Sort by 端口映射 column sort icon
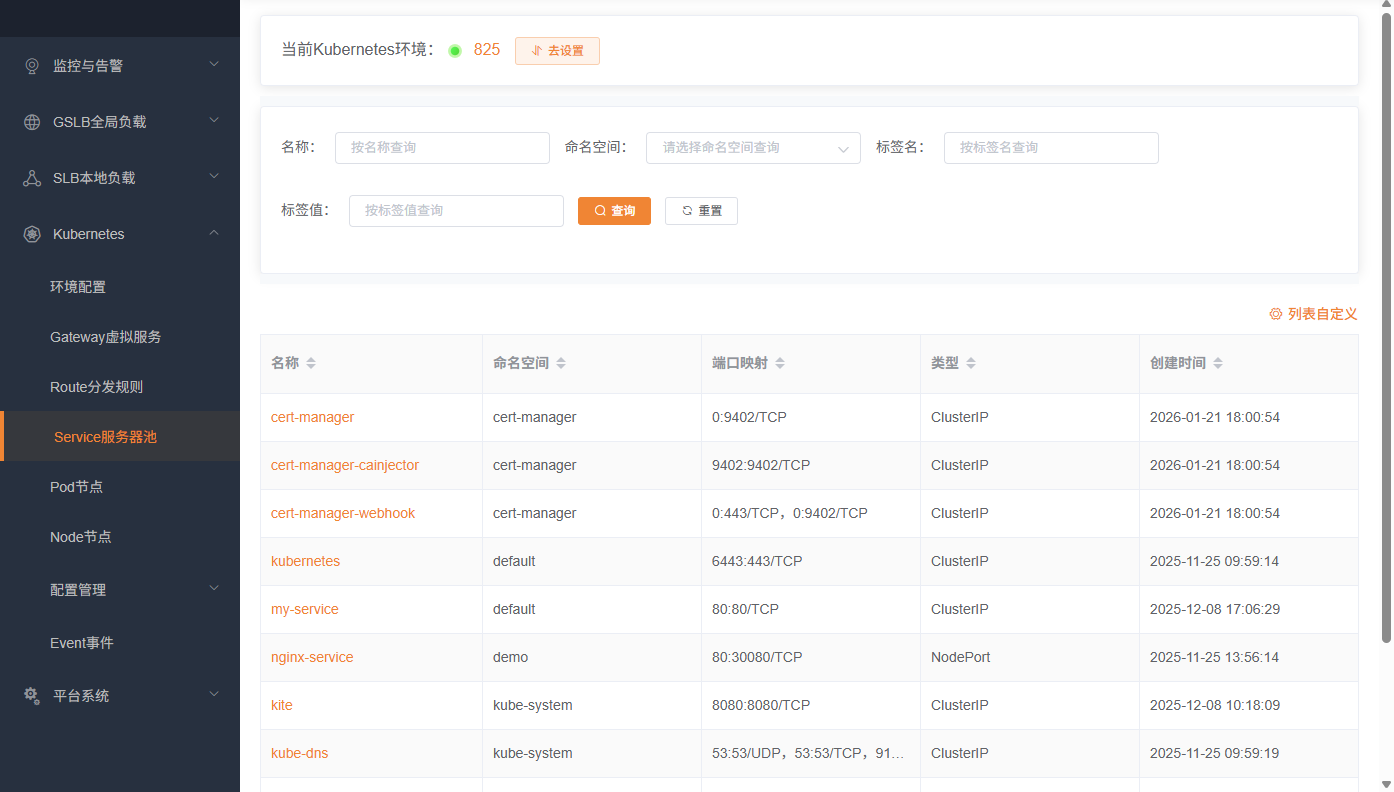The height and width of the screenshot is (792, 1394). 780,364
